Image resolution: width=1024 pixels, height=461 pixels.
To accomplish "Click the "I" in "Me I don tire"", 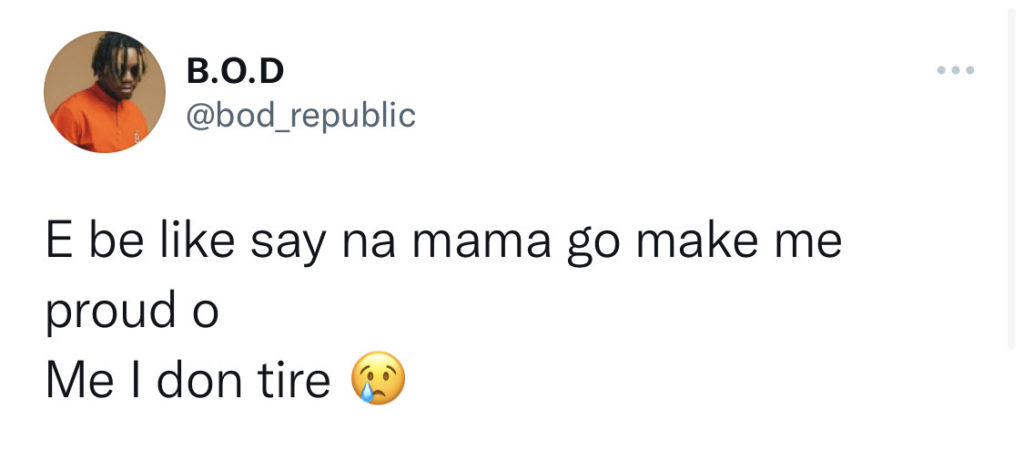I will tap(135, 381).
